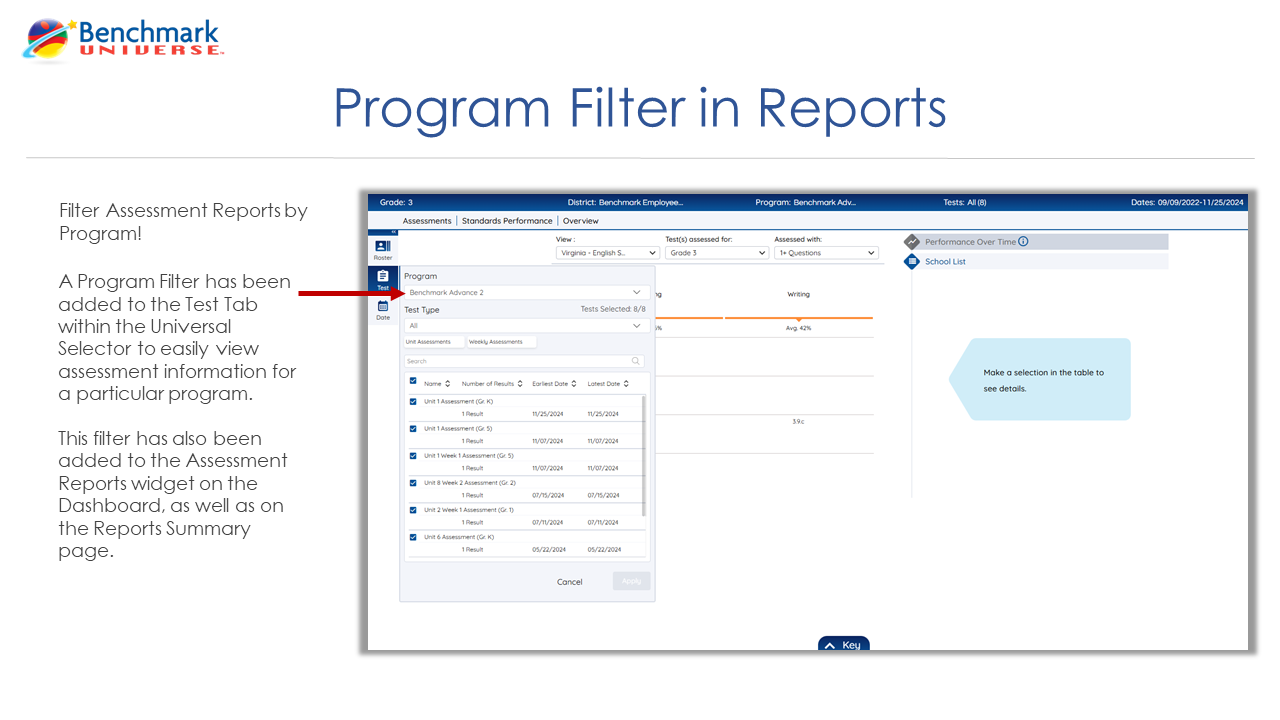
Task: Click the Writing column heading
Action: 798,294
